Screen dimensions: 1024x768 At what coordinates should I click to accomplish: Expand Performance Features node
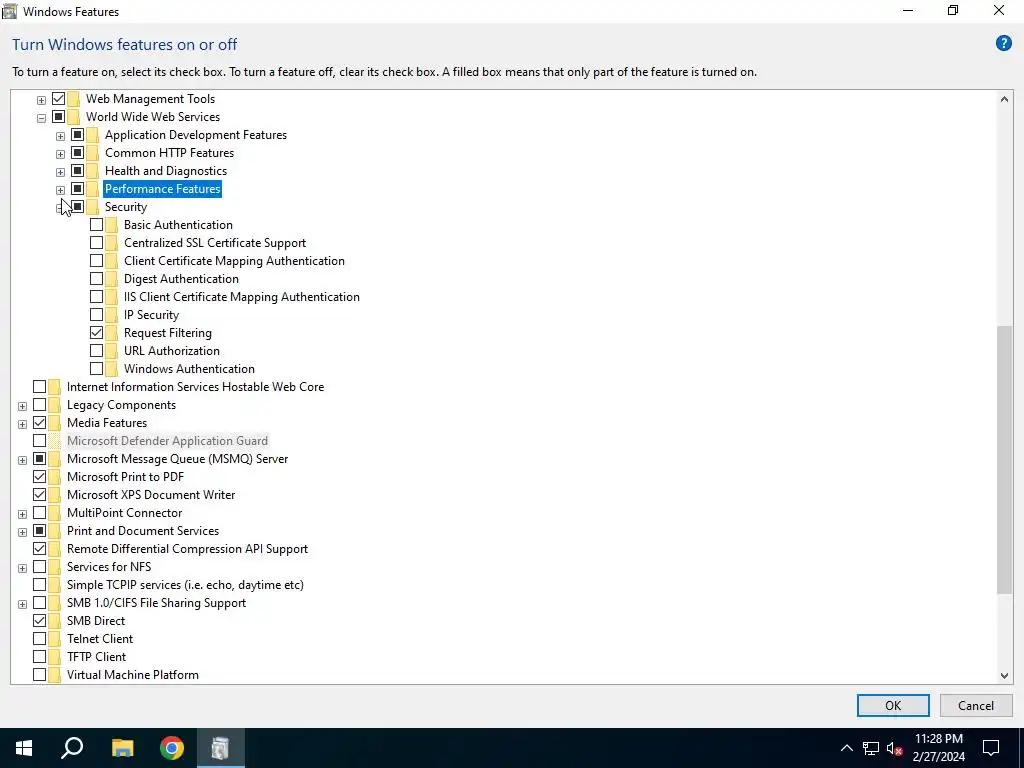click(x=60, y=190)
